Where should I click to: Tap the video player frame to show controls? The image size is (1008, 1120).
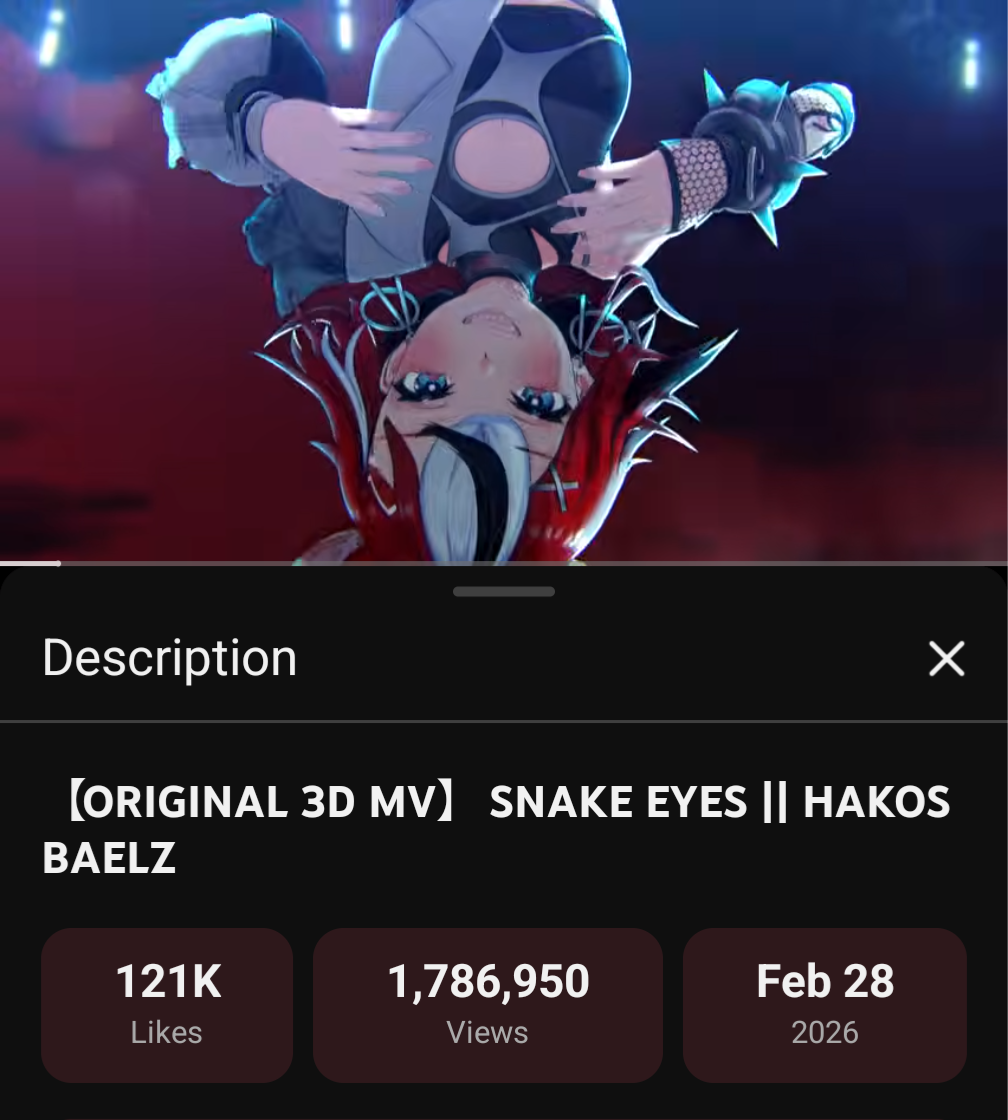click(x=504, y=281)
